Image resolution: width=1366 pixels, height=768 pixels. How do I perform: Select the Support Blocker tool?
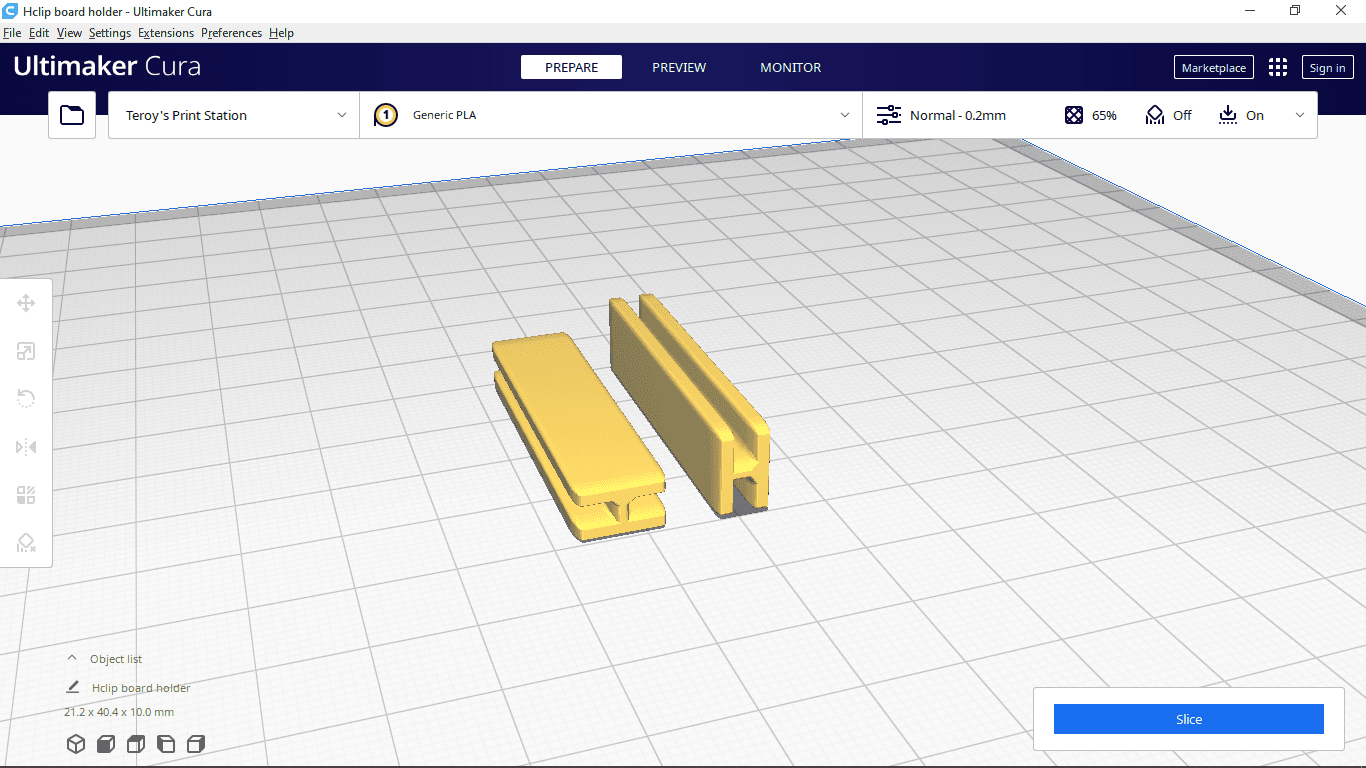click(x=26, y=543)
